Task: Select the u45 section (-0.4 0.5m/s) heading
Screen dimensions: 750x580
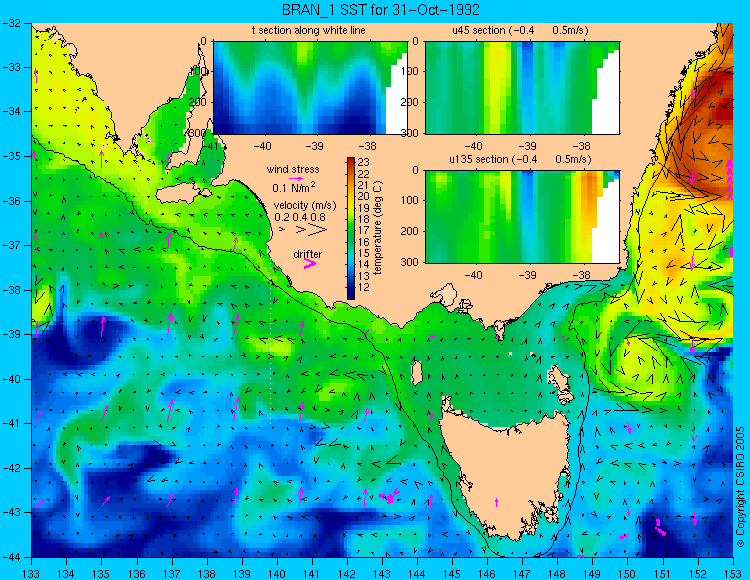Action: [x=520, y=31]
